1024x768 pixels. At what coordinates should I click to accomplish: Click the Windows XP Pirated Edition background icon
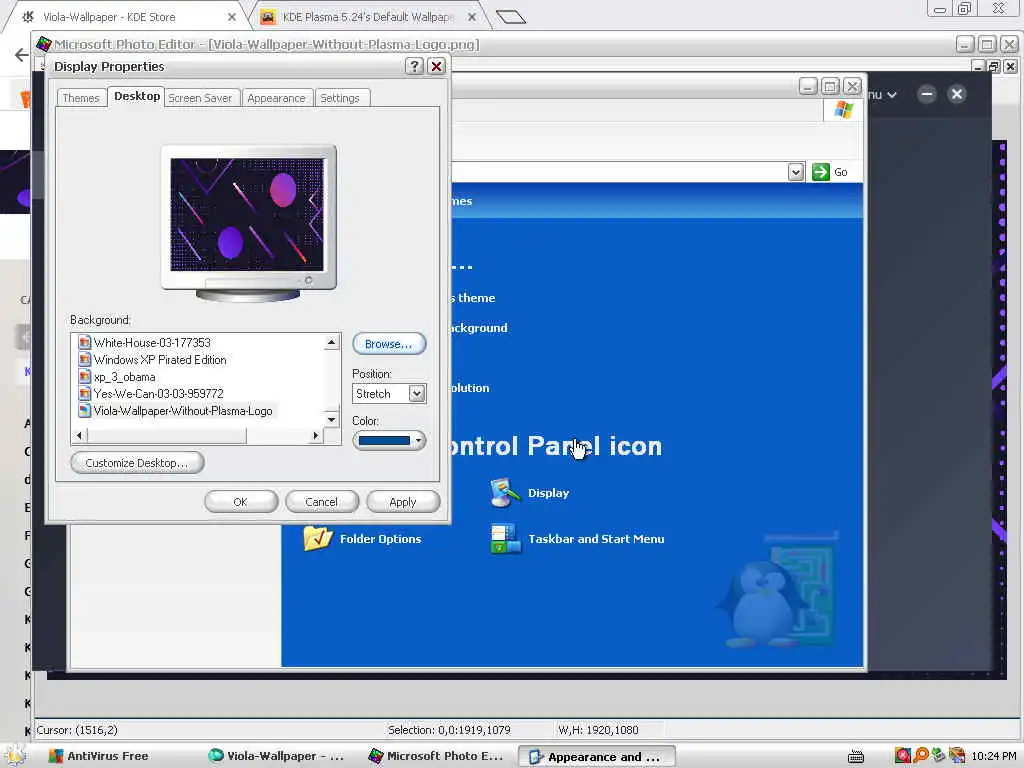[84, 359]
